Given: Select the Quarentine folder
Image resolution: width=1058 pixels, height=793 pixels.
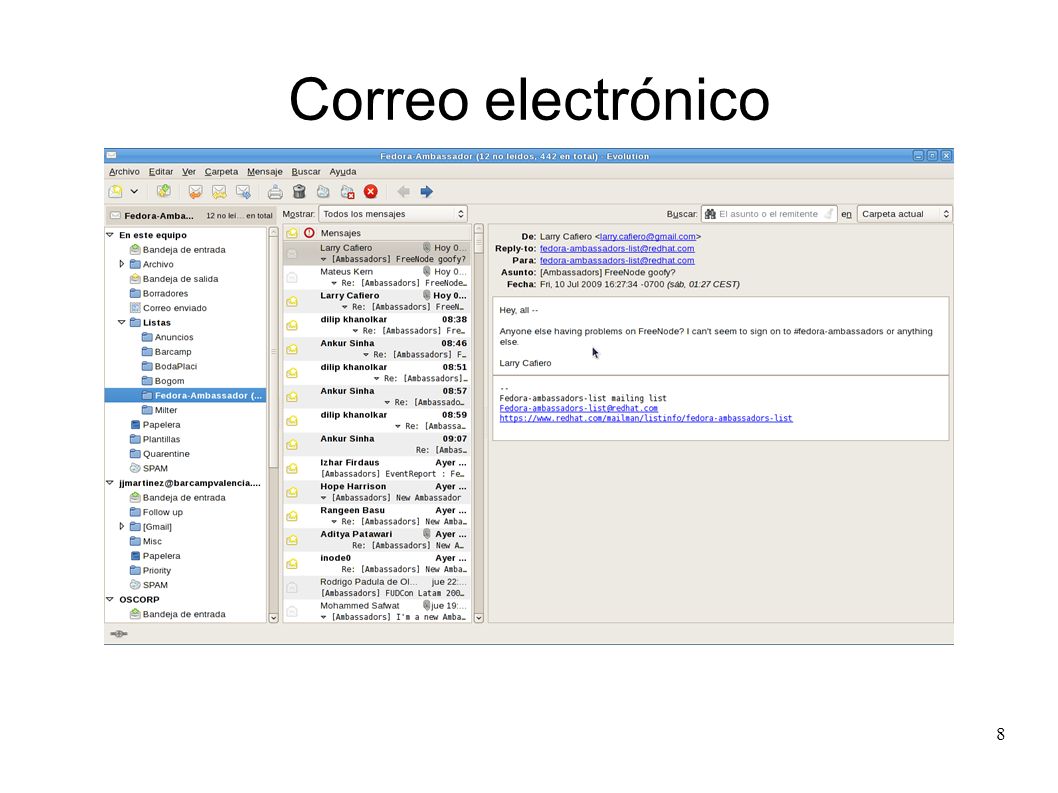Looking at the screenshot, I should (166, 454).
